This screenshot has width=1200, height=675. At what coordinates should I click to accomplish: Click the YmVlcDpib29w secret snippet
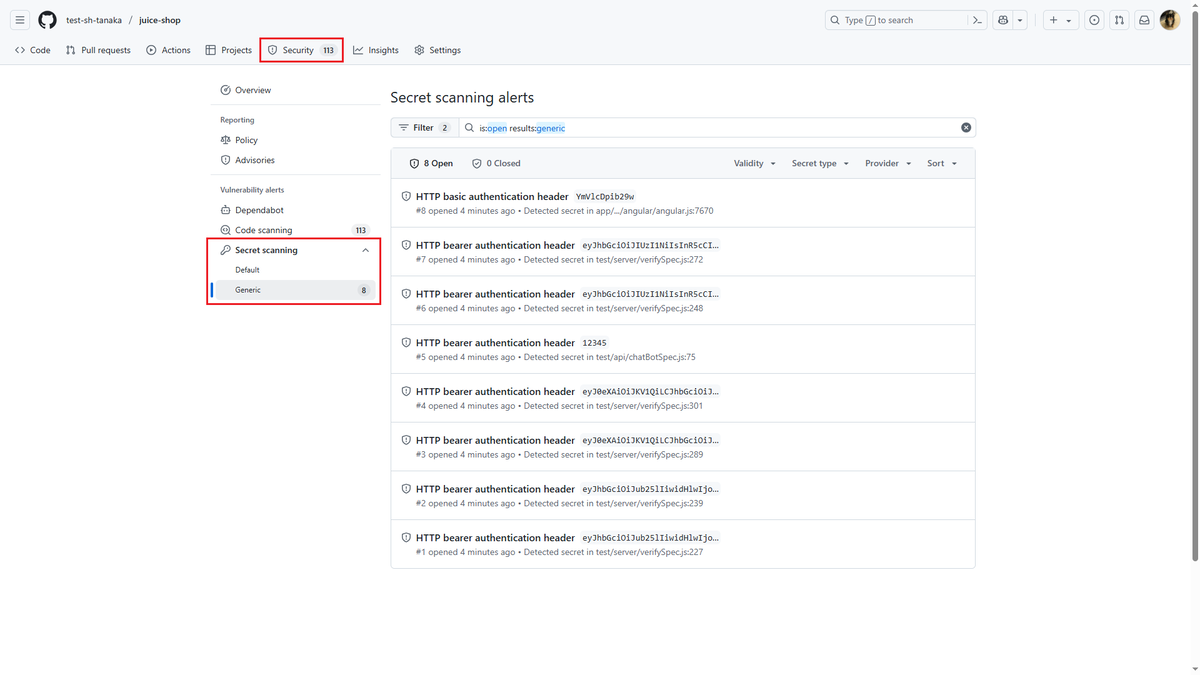[x=605, y=197]
